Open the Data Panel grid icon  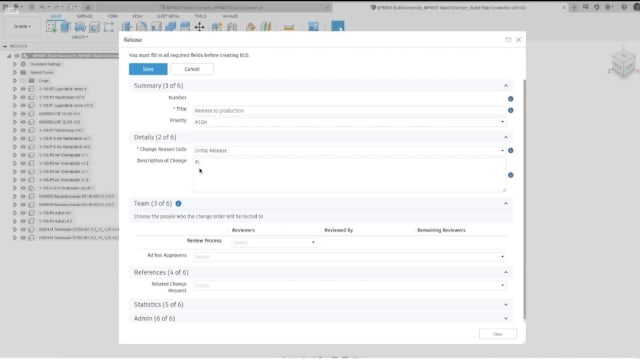[x=5, y=7]
